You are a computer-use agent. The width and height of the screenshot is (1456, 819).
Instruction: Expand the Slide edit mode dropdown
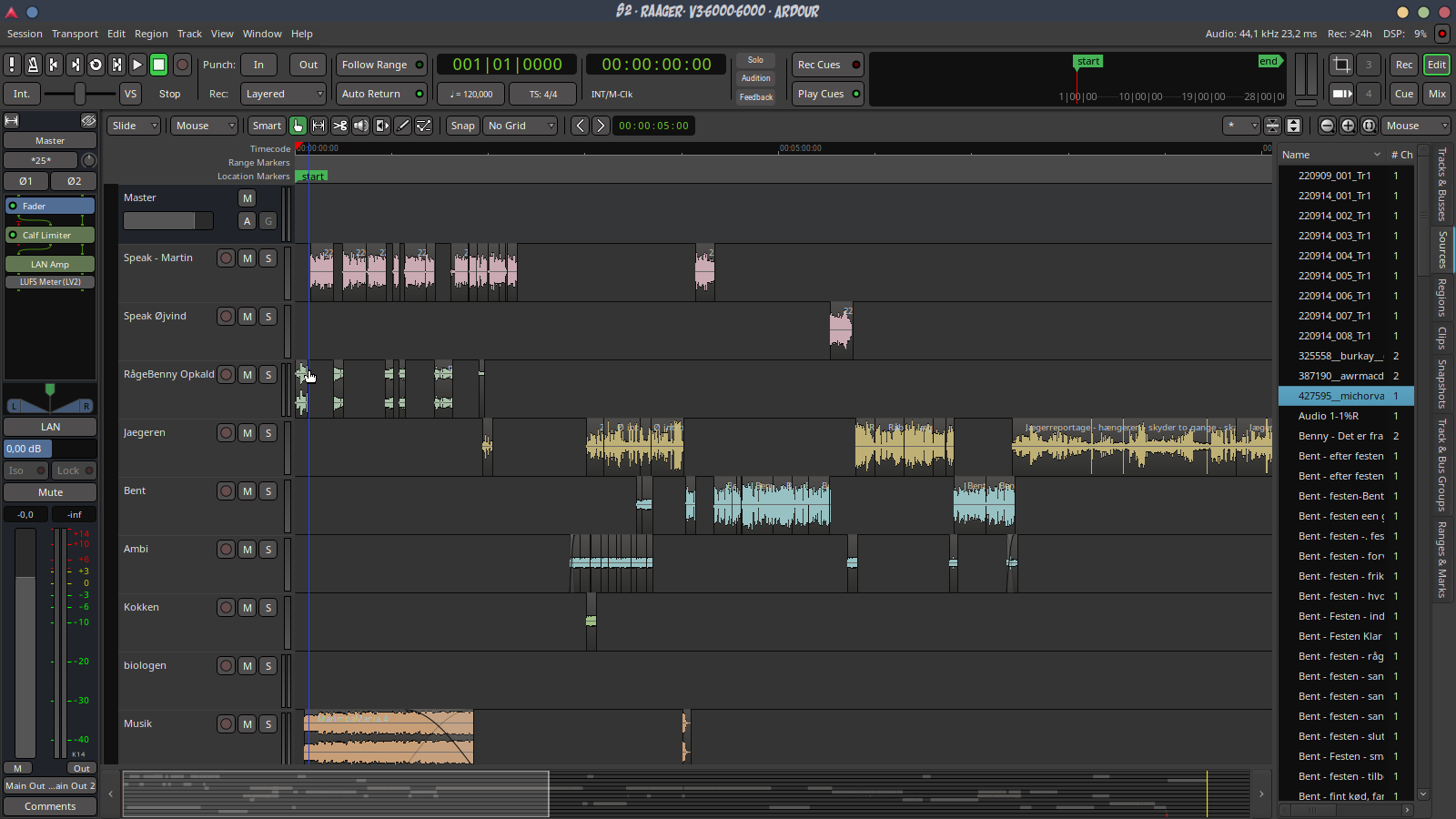pos(135,126)
